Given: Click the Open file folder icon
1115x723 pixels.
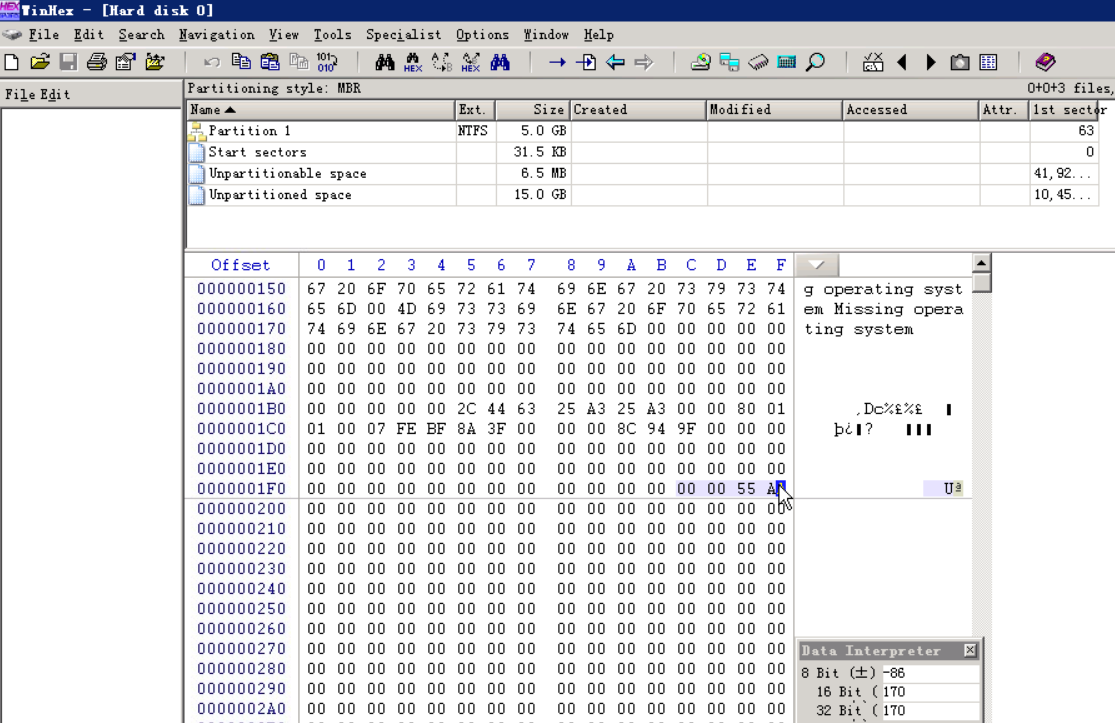Looking at the screenshot, I should (x=40, y=63).
